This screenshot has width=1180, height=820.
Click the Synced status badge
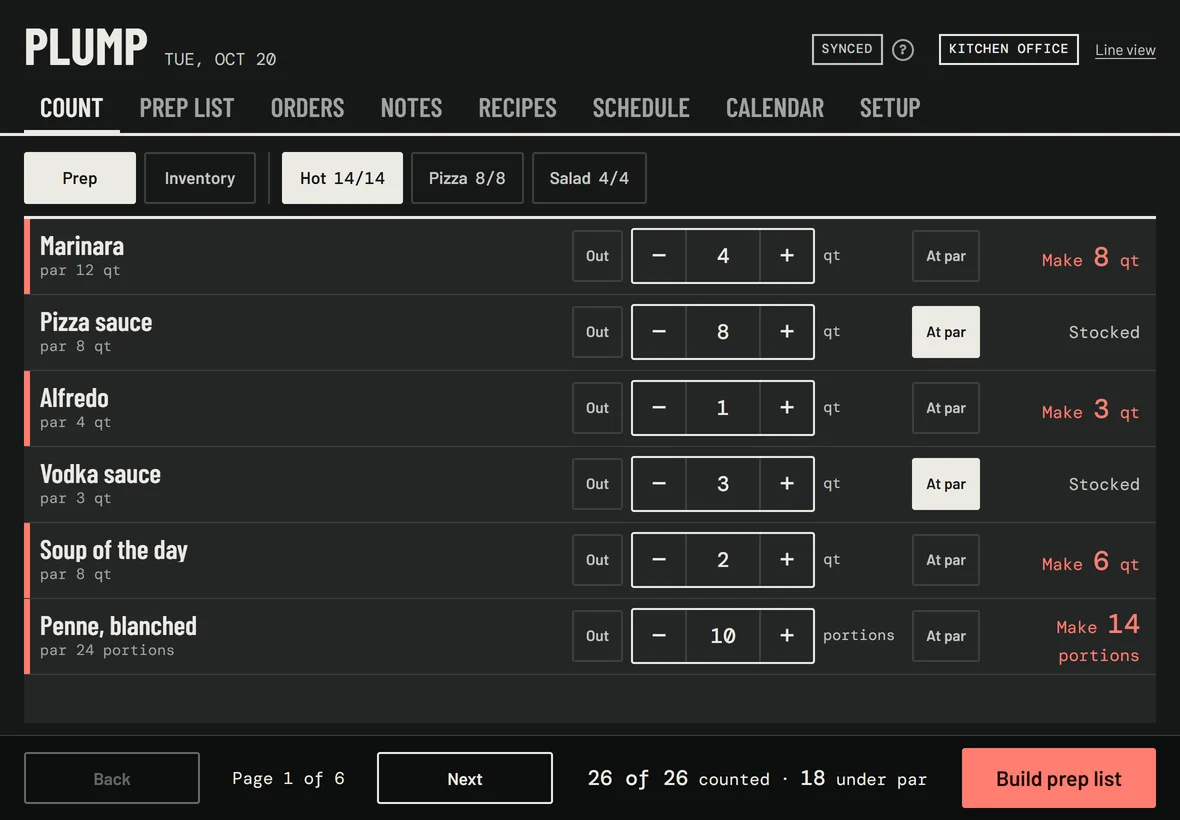(x=847, y=49)
